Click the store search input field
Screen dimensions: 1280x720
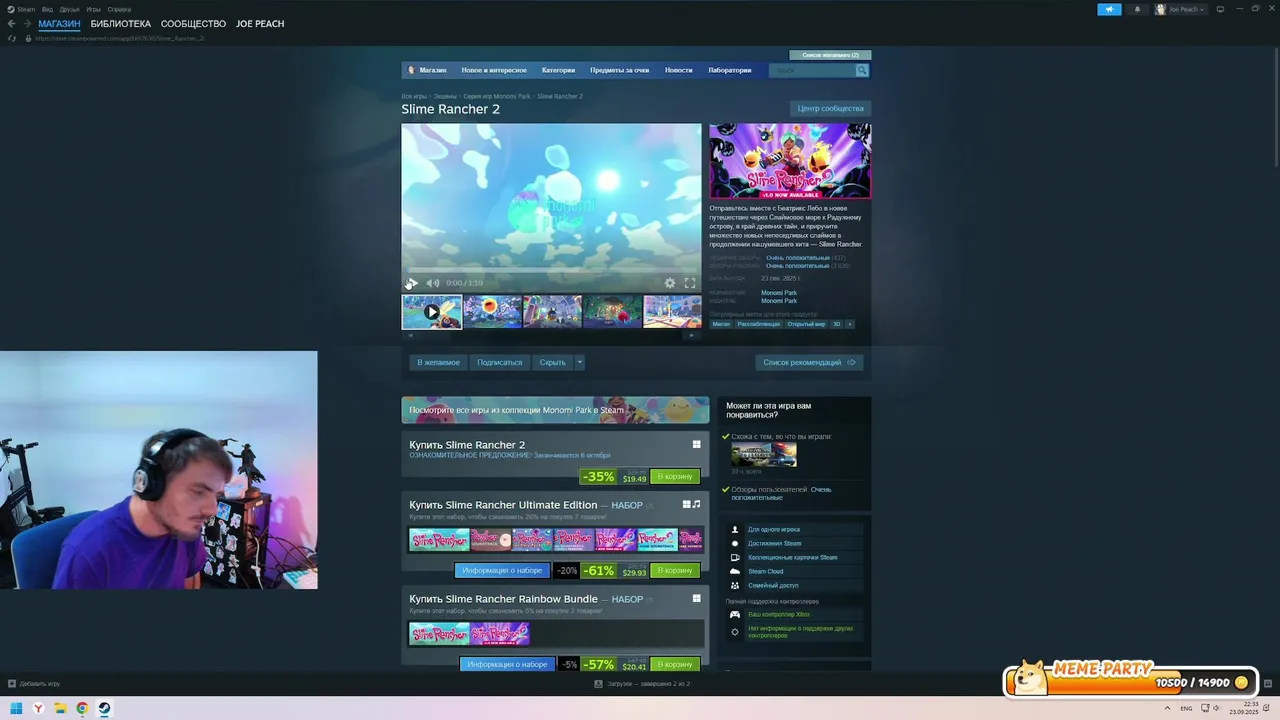click(x=812, y=70)
